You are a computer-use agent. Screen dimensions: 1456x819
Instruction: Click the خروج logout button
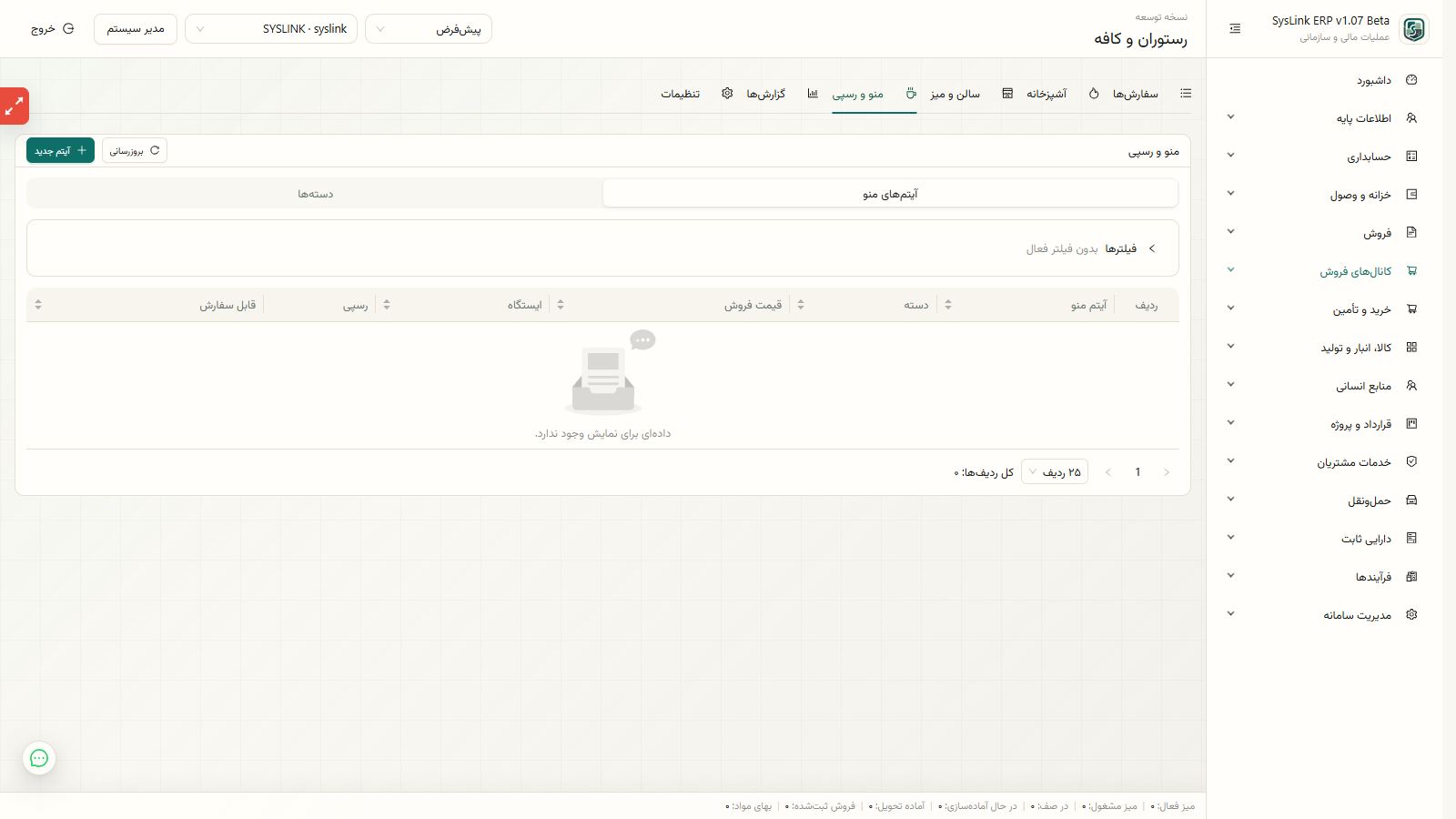[x=53, y=29]
